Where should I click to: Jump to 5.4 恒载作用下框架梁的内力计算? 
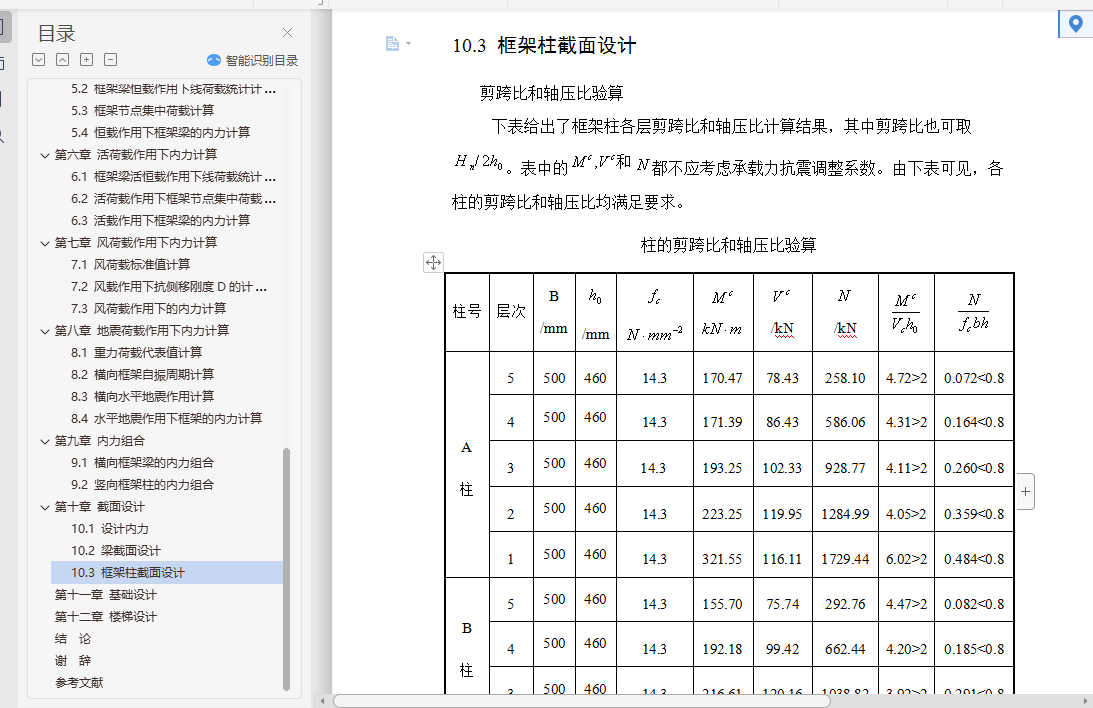coord(160,132)
